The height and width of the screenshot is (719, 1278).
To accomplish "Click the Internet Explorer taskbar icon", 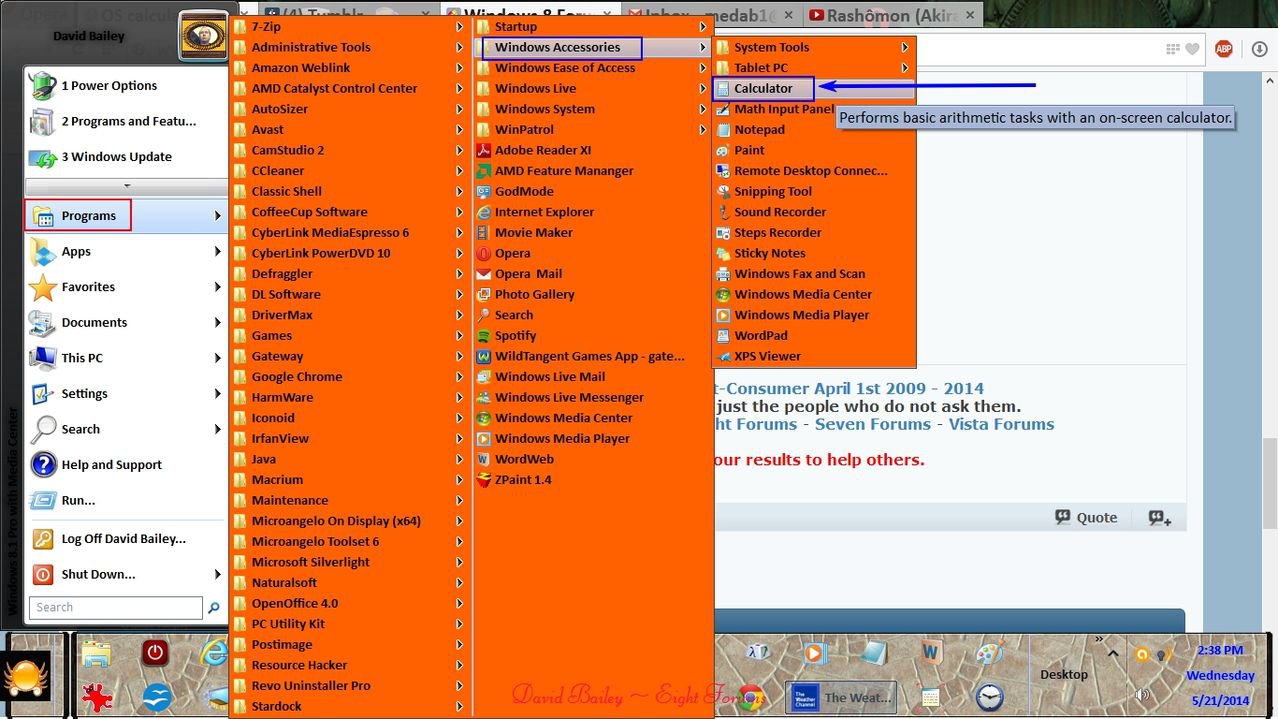I will tap(213, 653).
